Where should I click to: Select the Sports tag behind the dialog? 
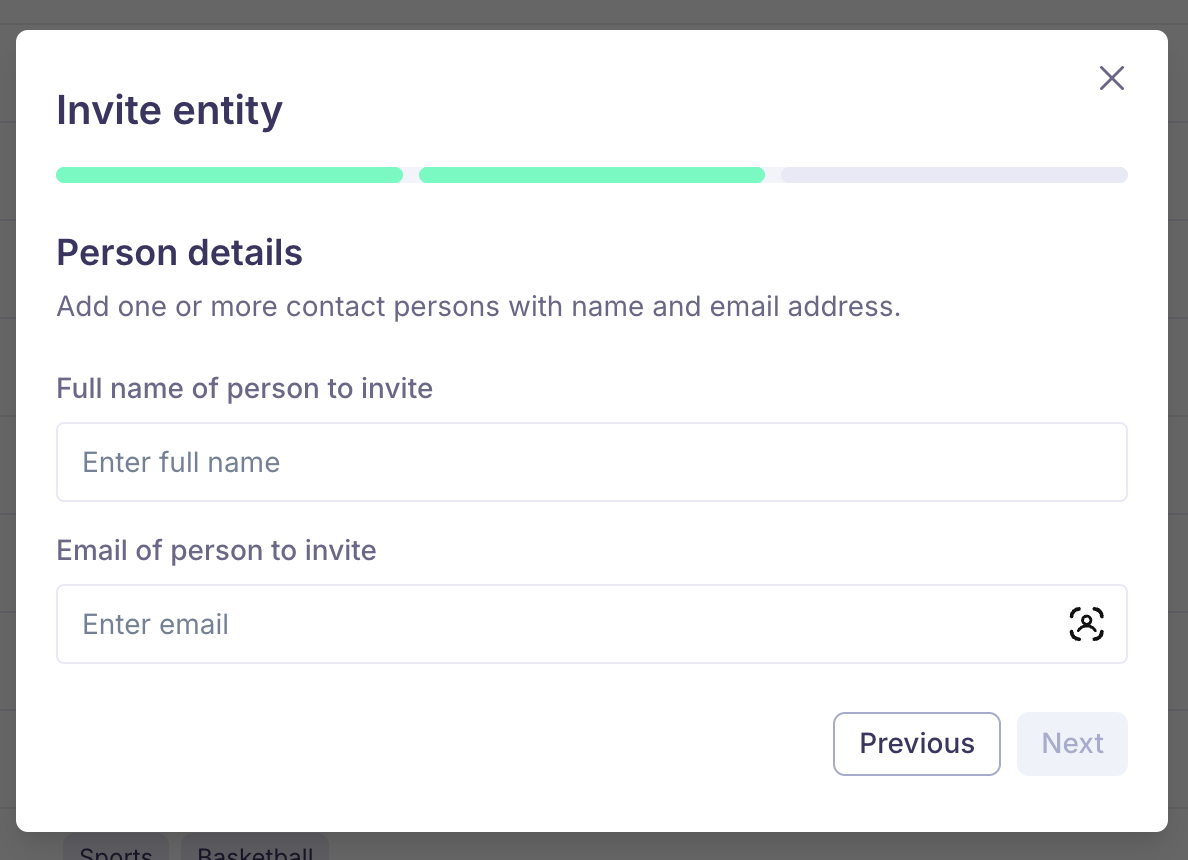116,850
